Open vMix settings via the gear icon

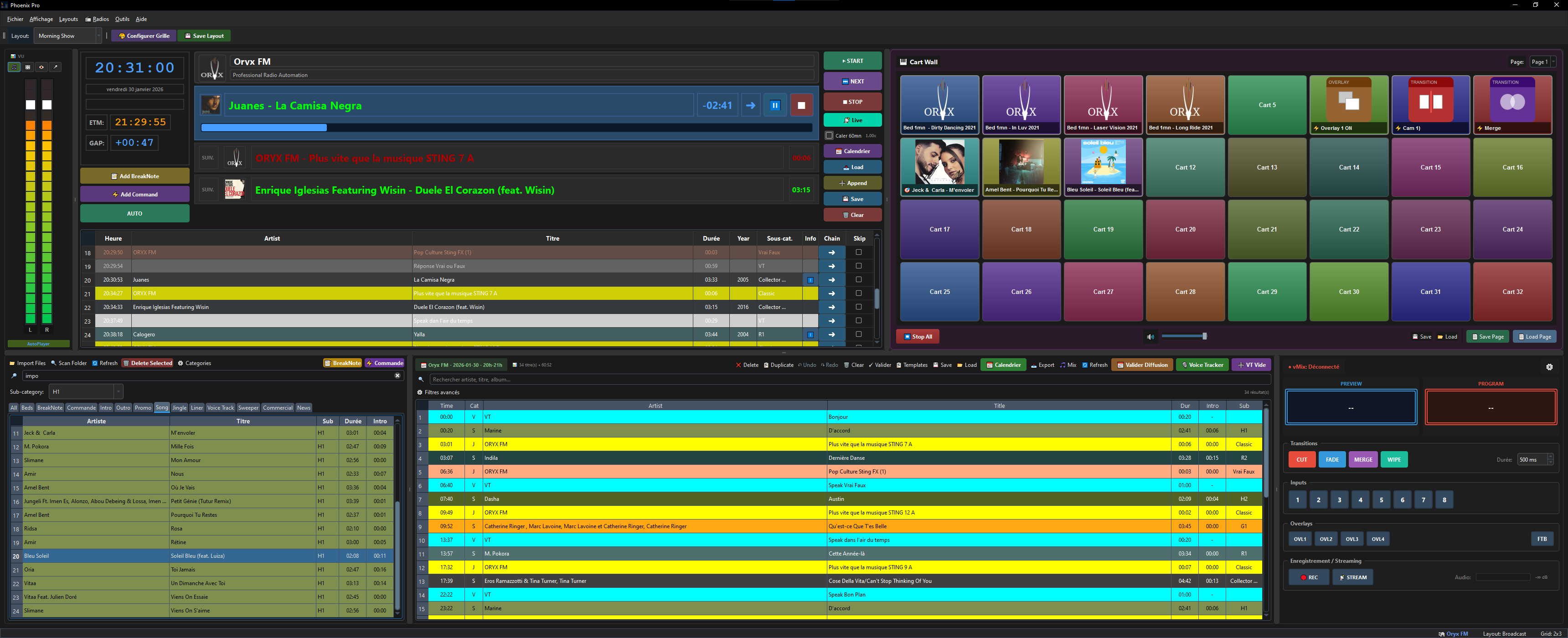tap(1550, 366)
